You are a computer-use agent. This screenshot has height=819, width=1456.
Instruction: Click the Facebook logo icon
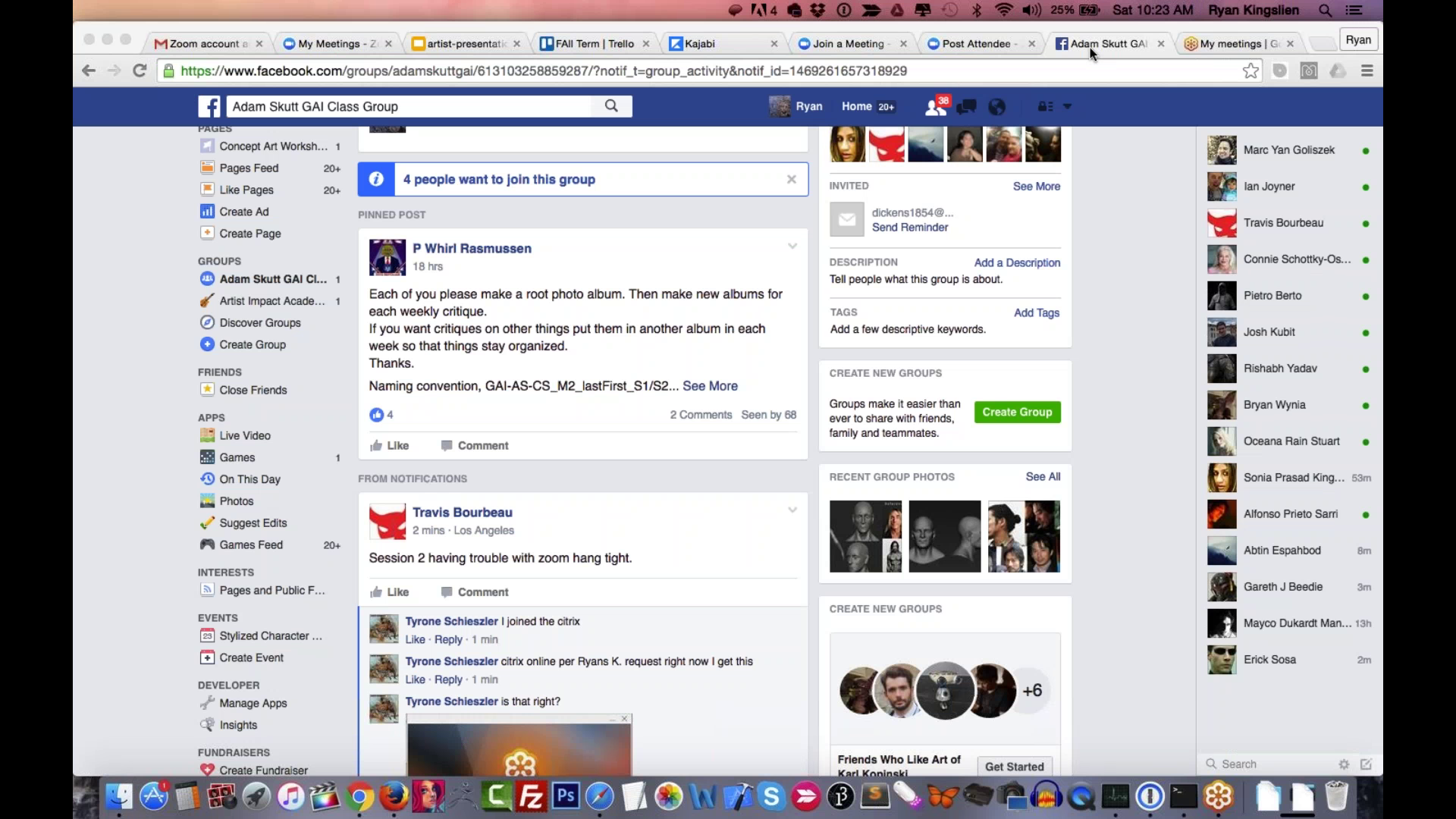(x=209, y=106)
